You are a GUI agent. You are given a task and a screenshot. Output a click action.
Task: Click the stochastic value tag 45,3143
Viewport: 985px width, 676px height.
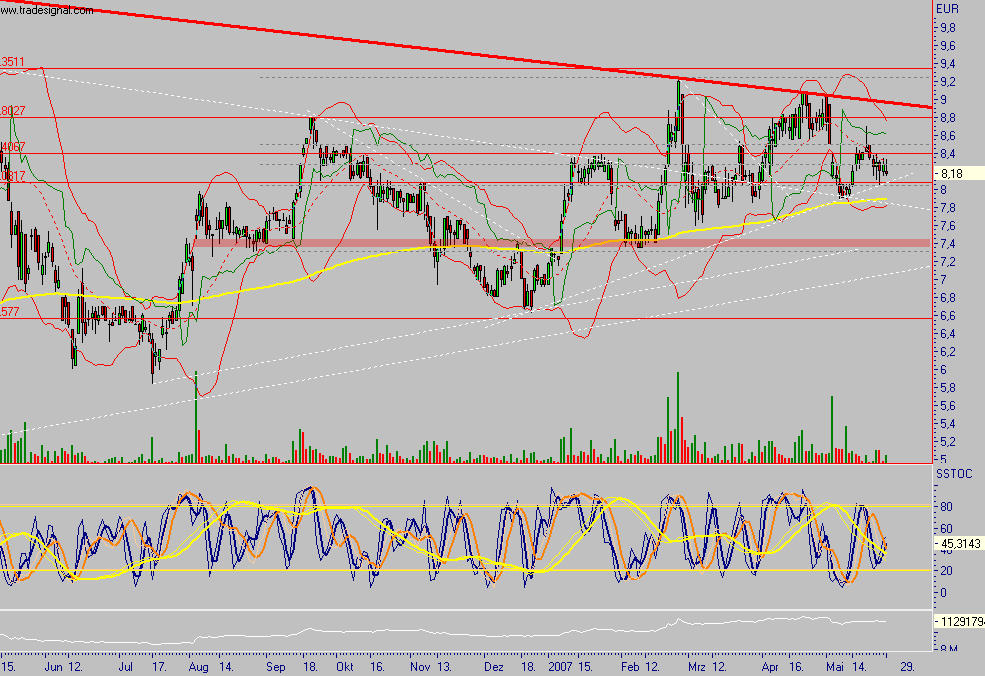[x=960, y=544]
